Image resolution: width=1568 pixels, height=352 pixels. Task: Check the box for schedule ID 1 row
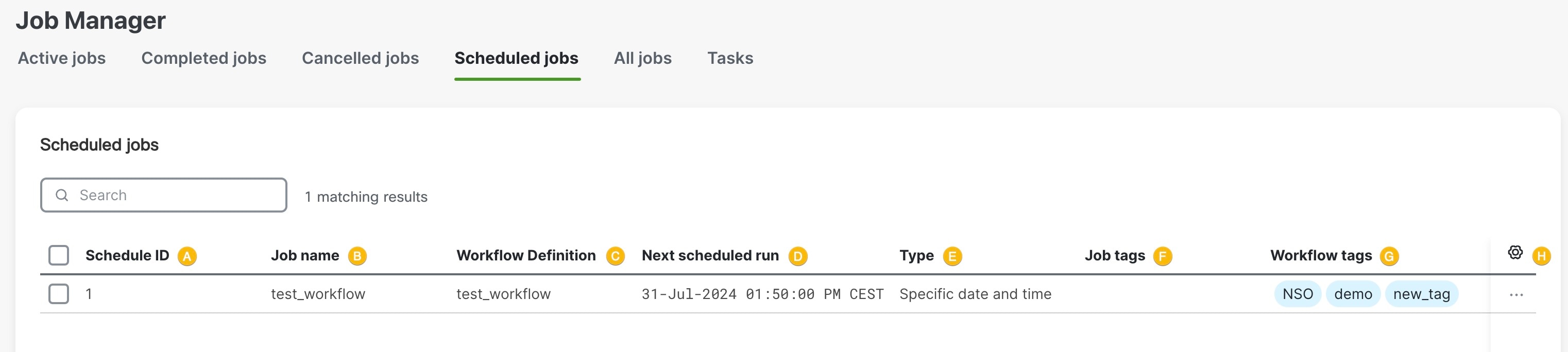click(58, 294)
